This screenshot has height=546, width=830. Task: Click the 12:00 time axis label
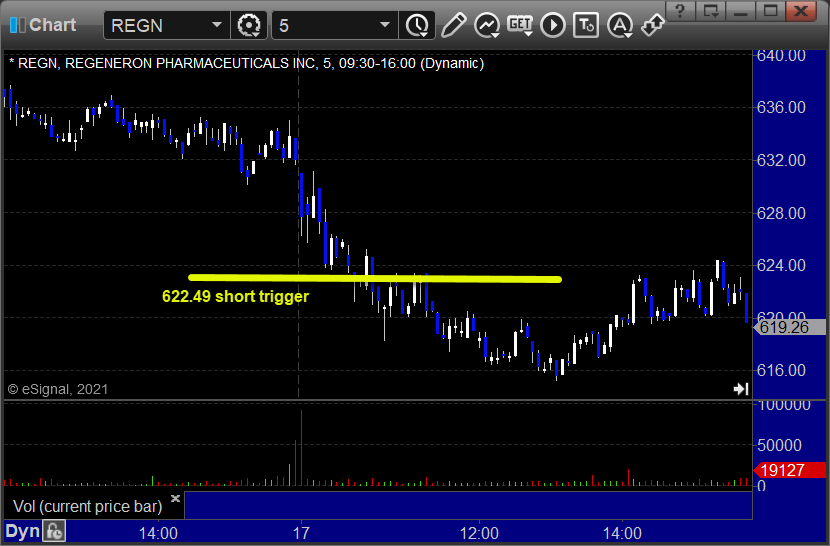pyautogui.click(x=479, y=533)
